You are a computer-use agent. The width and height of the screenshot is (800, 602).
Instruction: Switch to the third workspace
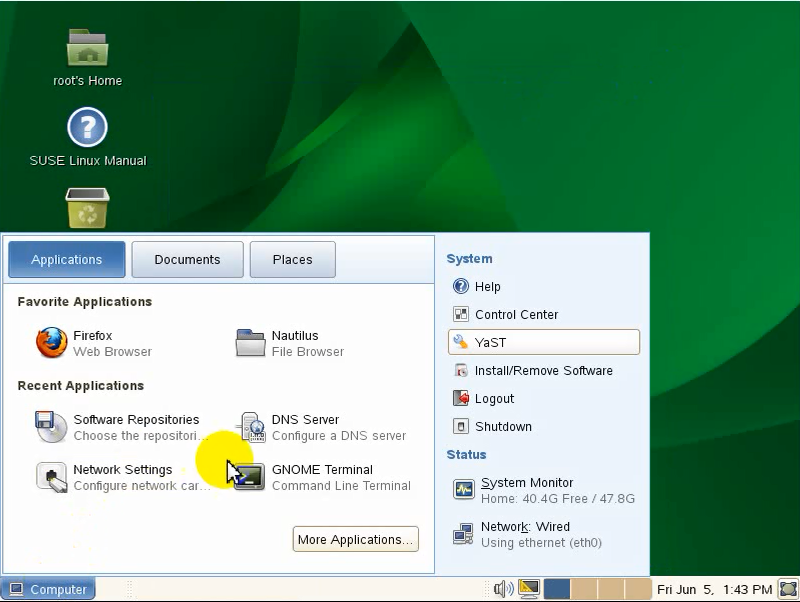coord(611,589)
